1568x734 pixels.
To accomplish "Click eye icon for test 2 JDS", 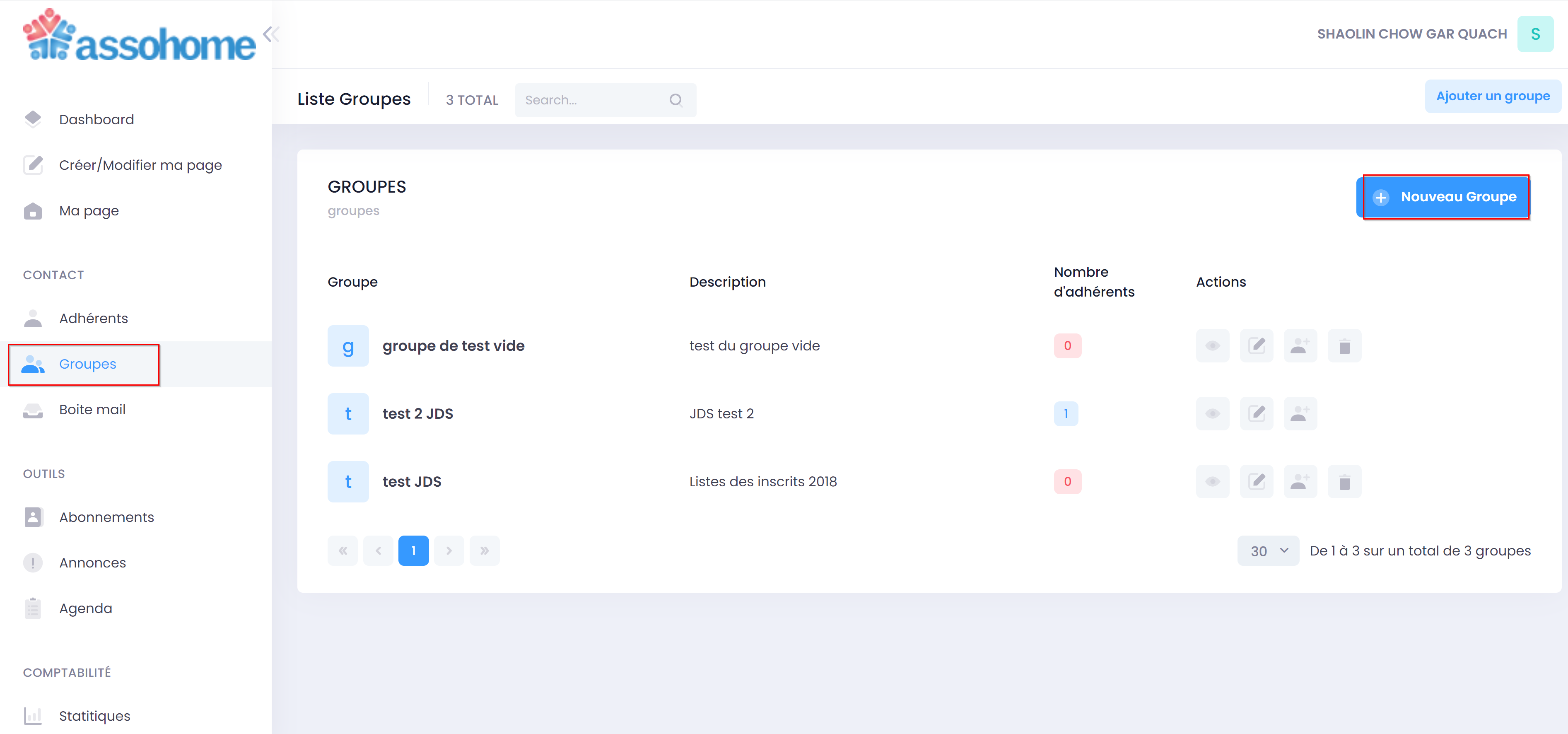I will (x=1212, y=414).
